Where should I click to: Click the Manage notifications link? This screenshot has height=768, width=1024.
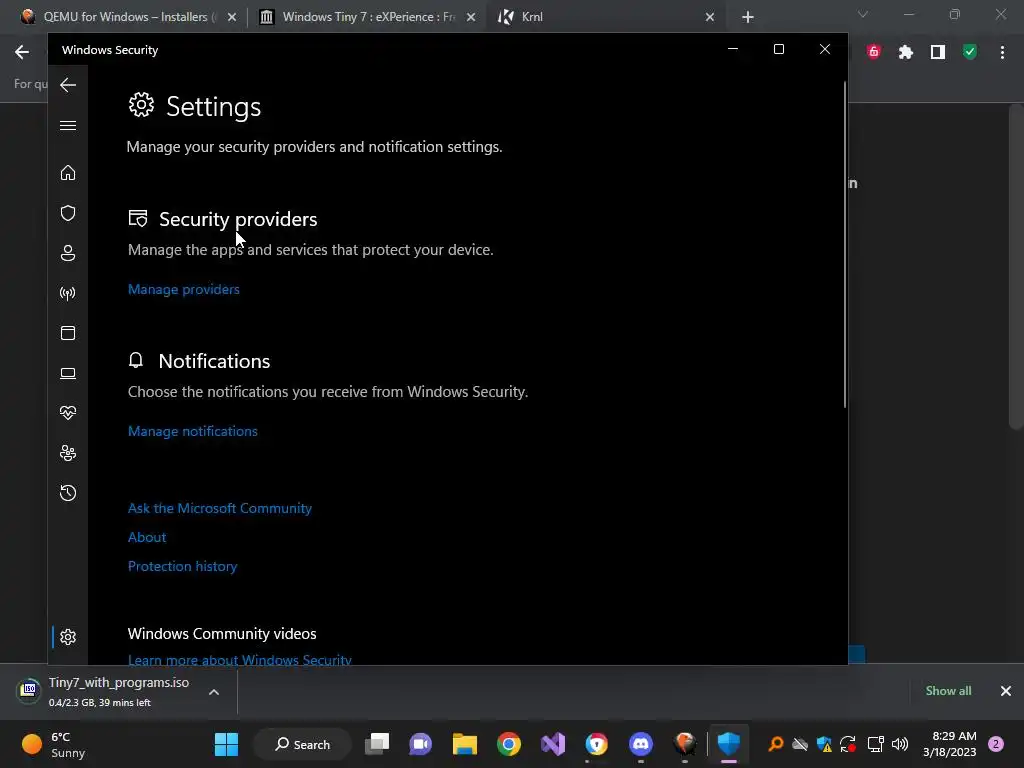(193, 431)
